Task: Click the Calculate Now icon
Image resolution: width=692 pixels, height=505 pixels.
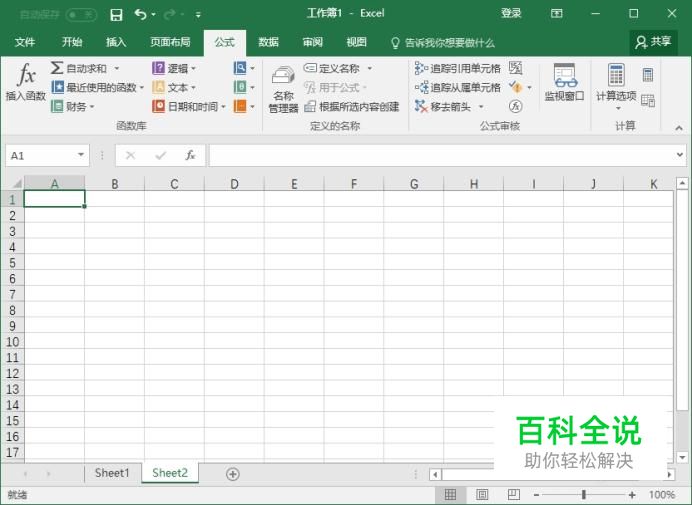Action: coord(647,75)
